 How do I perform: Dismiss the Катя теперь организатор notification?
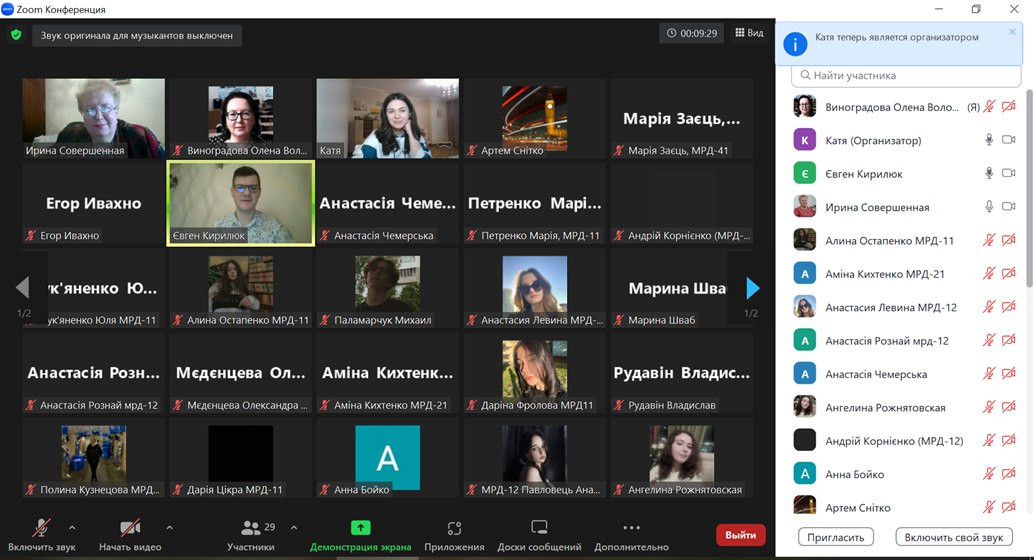click(x=1012, y=32)
